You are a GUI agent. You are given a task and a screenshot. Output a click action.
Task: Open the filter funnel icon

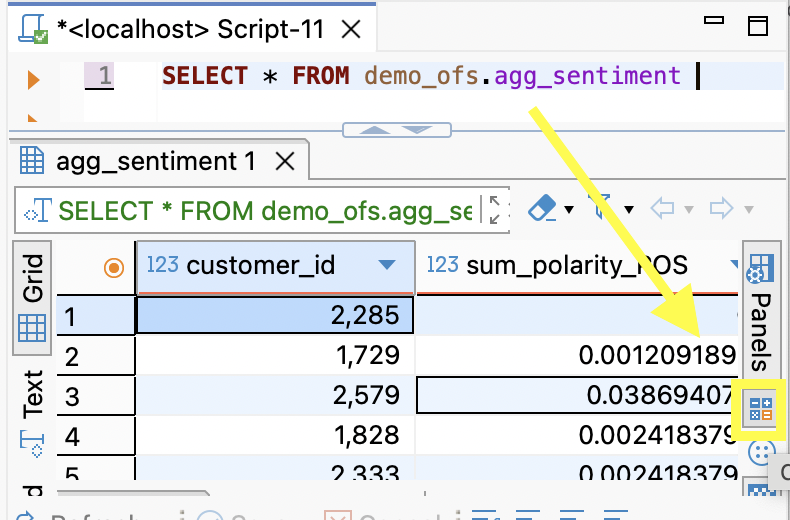click(x=602, y=208)
